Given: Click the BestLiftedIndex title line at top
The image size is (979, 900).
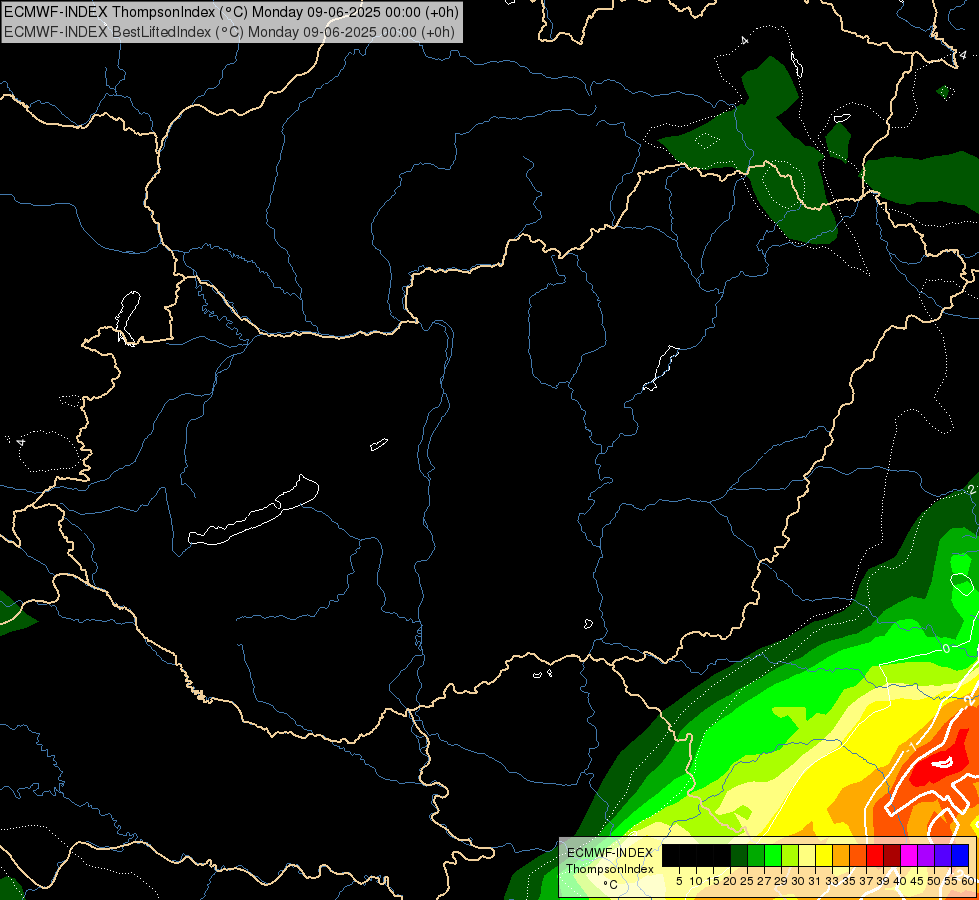Looking at the screenshot, I should click(229, 31).
